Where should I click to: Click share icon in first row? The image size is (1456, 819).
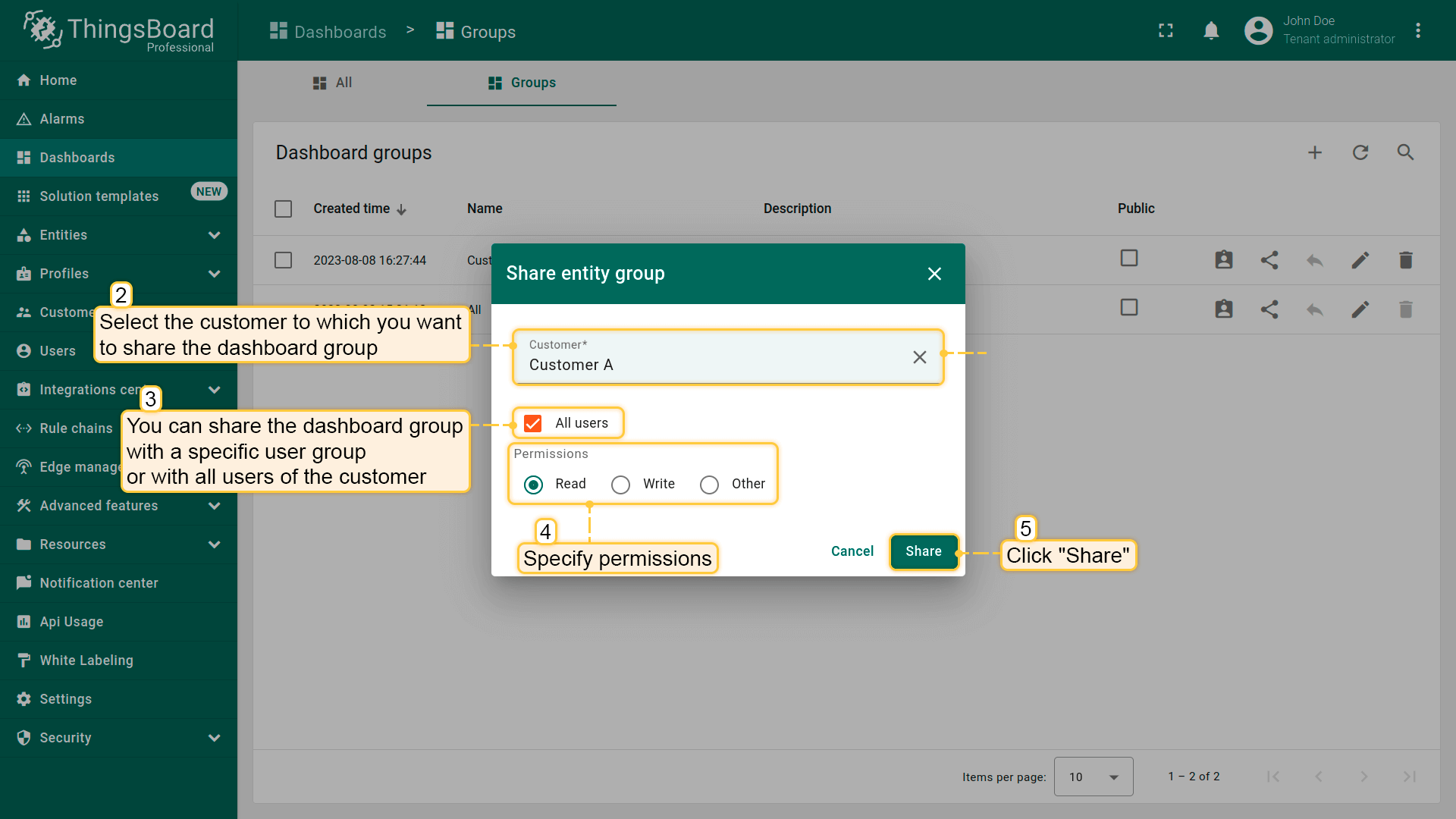point(1269,260)
